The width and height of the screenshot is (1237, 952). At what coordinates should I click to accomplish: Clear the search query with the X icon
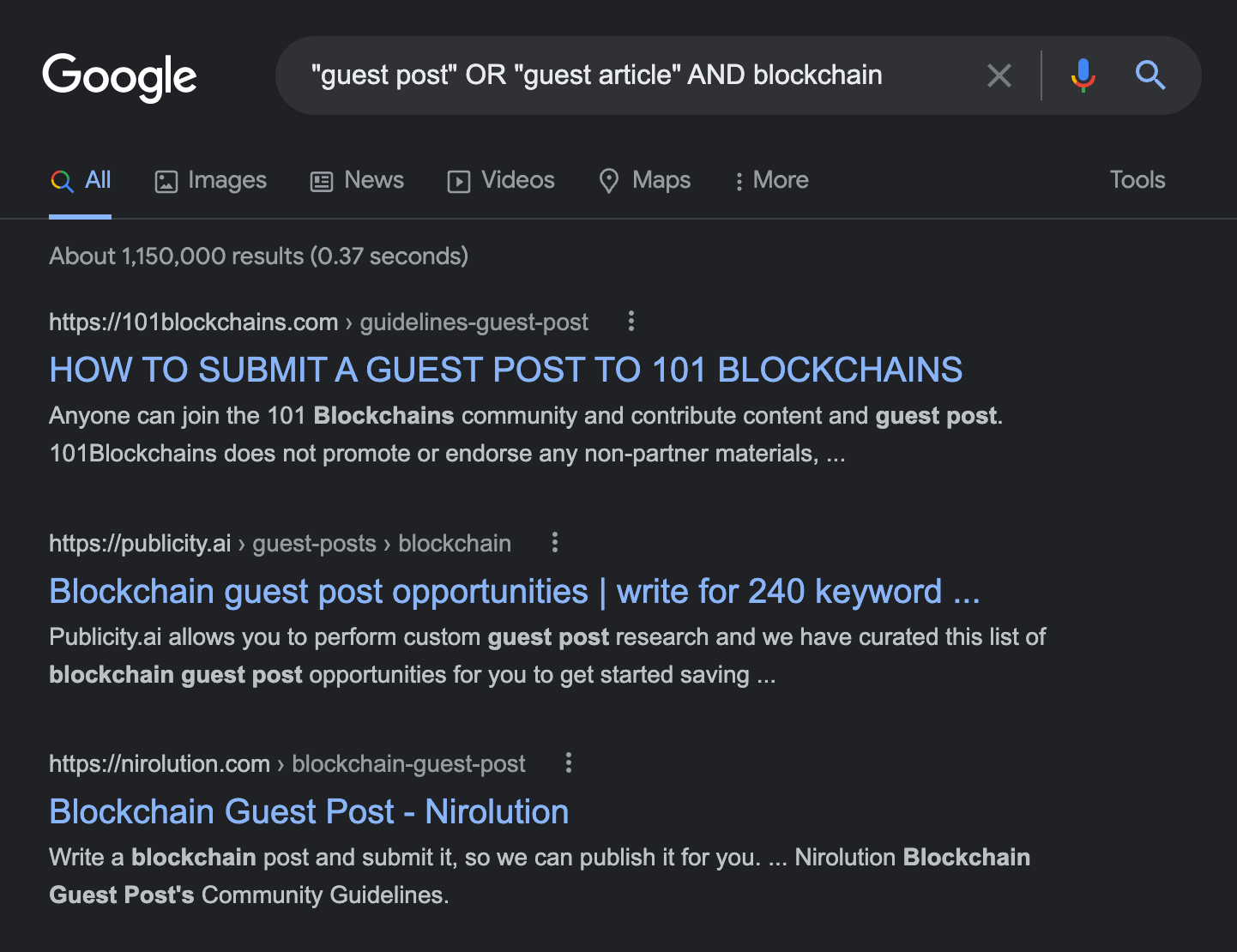tap(999, 75)
